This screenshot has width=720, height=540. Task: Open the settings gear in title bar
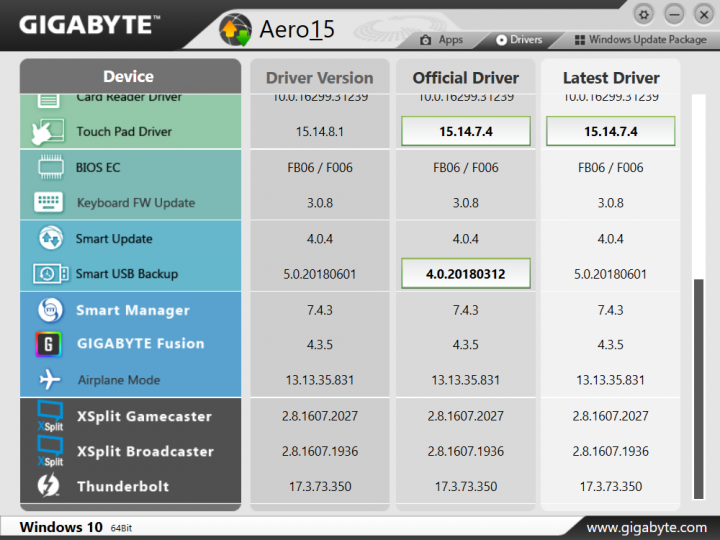pyautogui.click(x=644, y=15)
